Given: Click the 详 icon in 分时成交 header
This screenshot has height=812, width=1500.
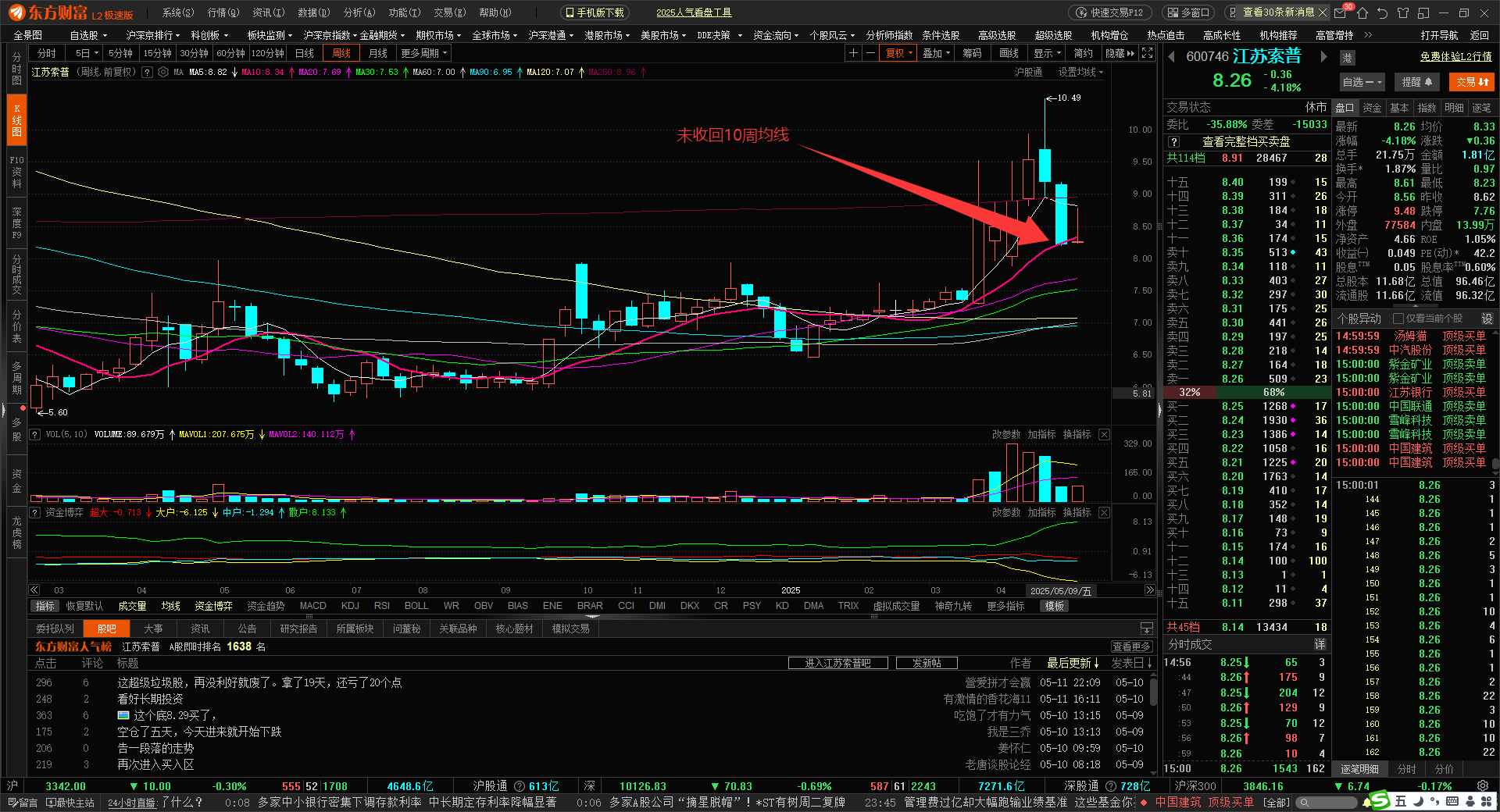Looking at the screenshot, I should click(1320, 644).
